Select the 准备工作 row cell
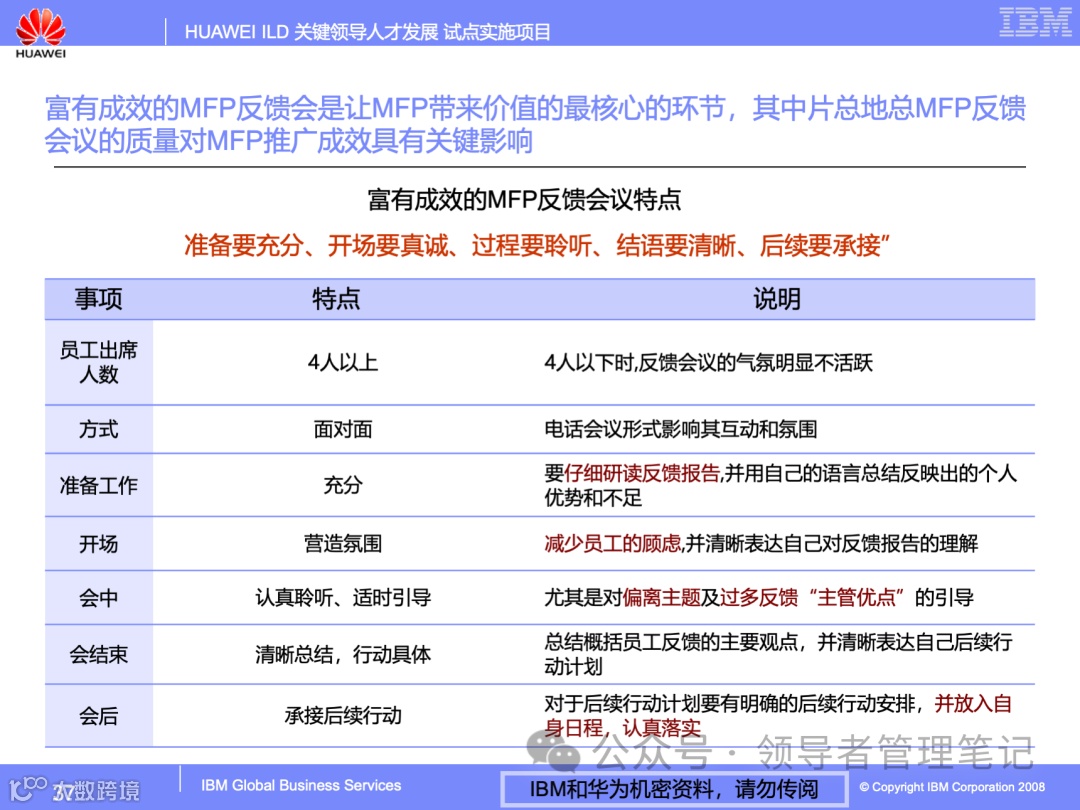 click(99, 485)
